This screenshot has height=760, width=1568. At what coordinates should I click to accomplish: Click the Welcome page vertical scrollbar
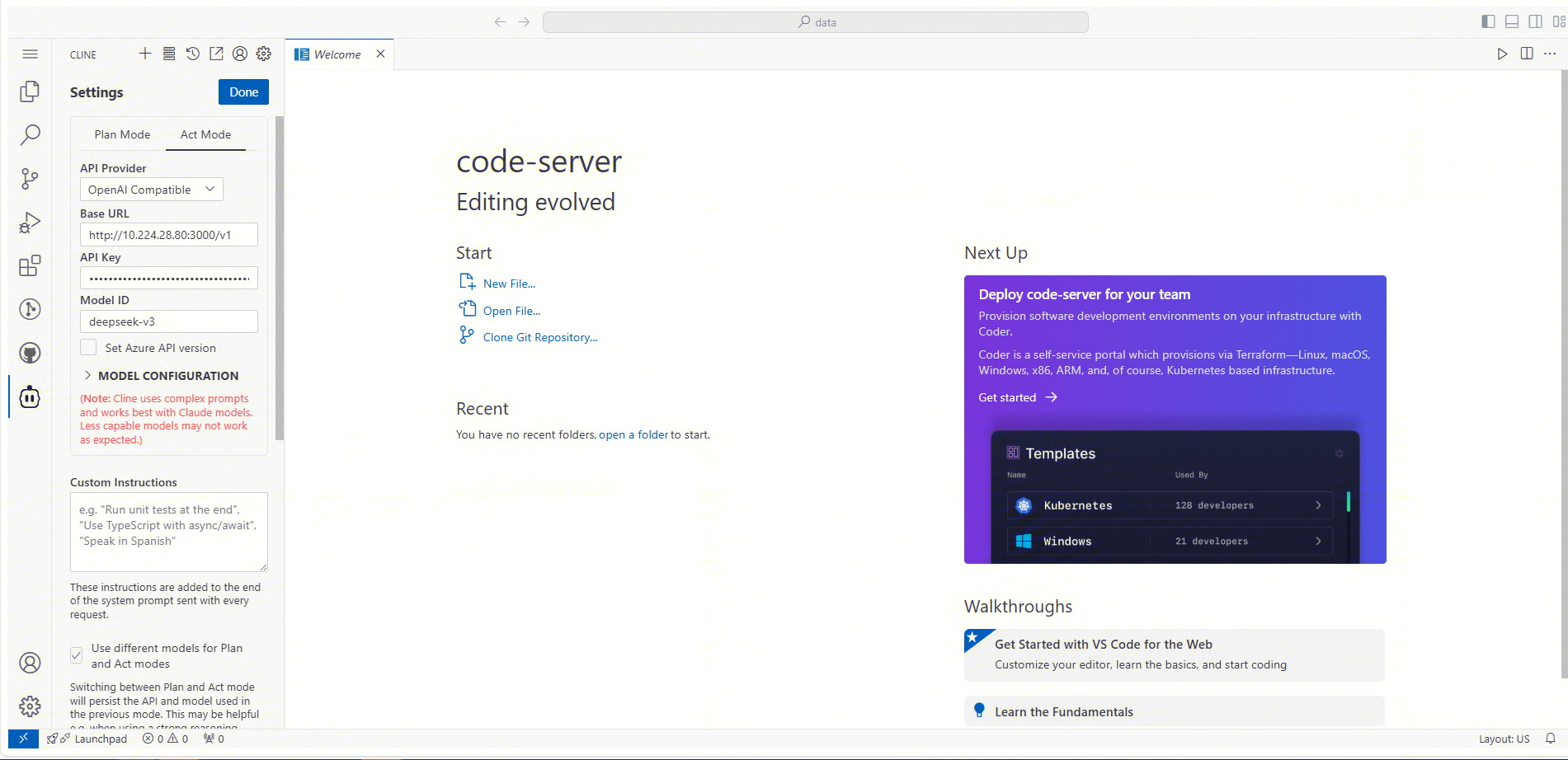(1564, 374)
